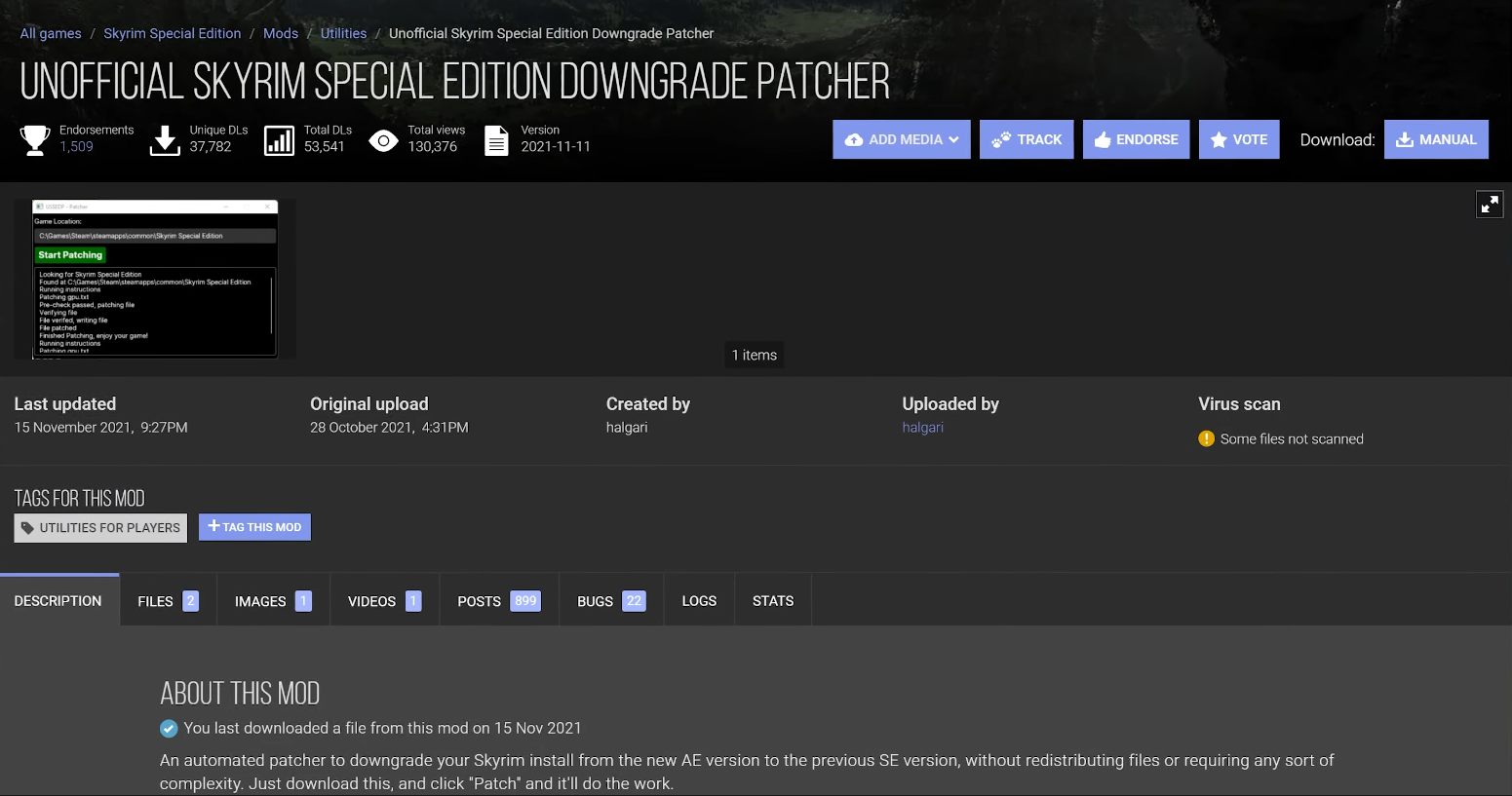Open the Images tab

pos(273,601)
